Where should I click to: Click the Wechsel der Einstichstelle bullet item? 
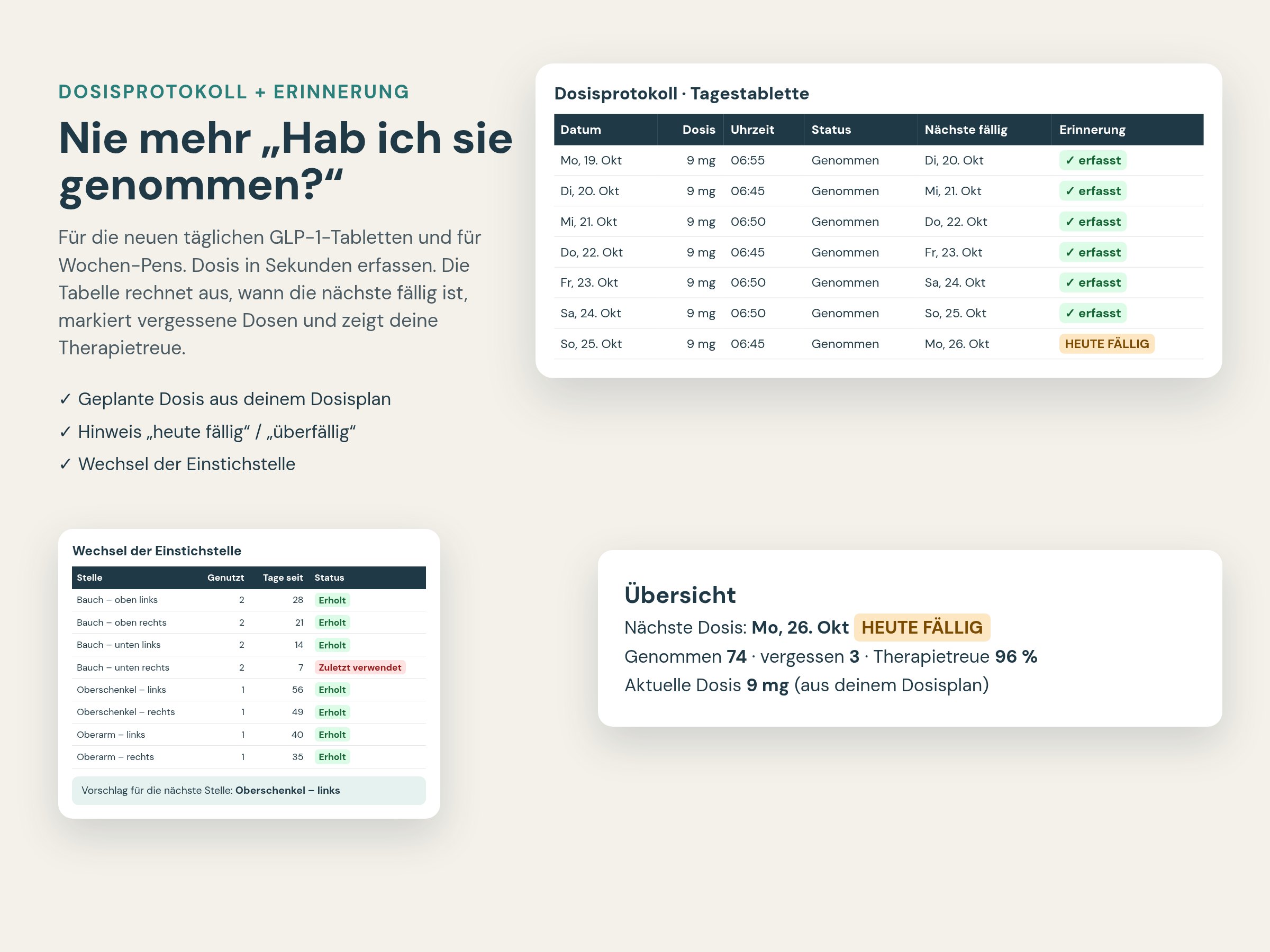[x=177, y=464]
